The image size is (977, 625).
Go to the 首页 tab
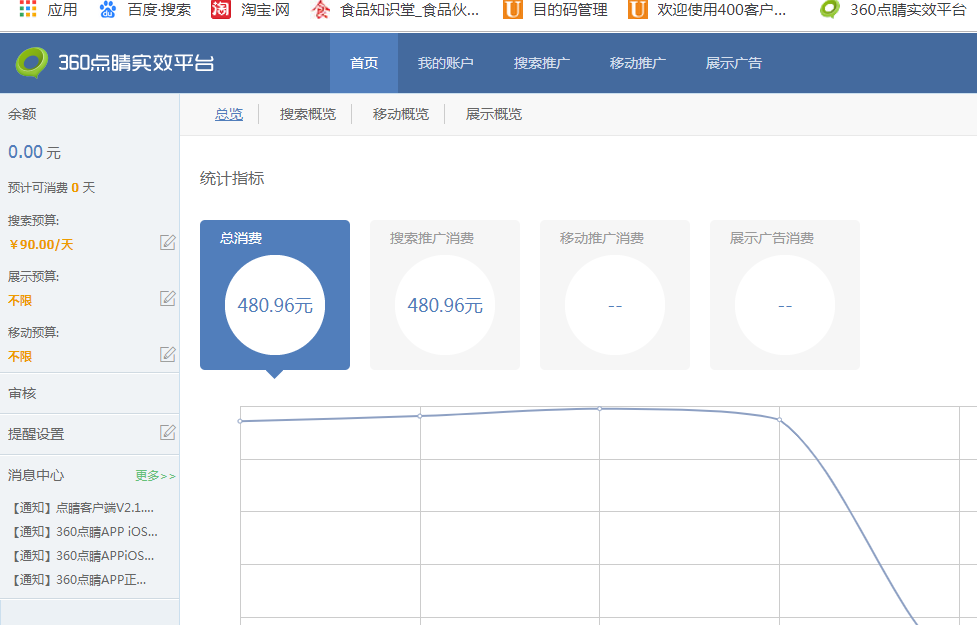(364, 63)
